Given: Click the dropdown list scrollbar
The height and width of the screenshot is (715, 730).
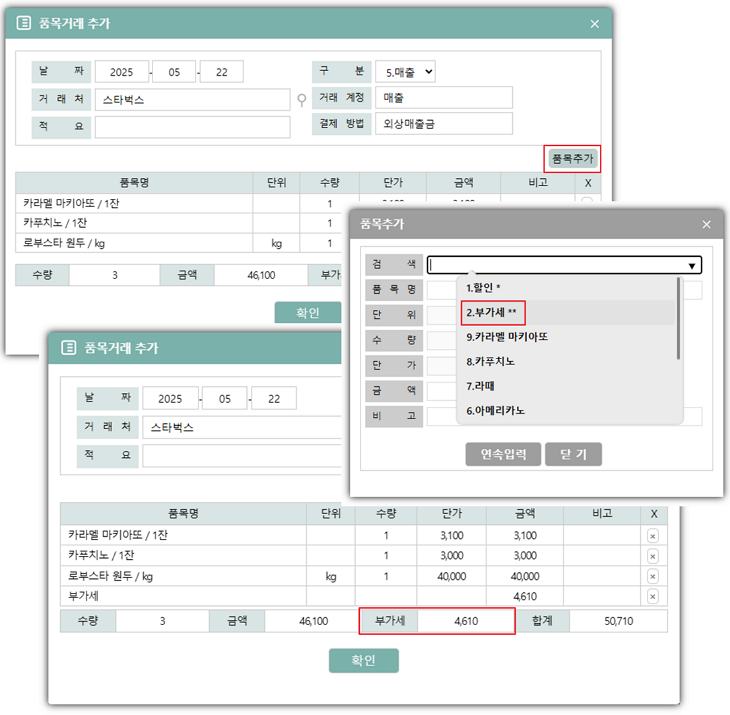Looking at the screenshot, I should click(x=678, y=318).
